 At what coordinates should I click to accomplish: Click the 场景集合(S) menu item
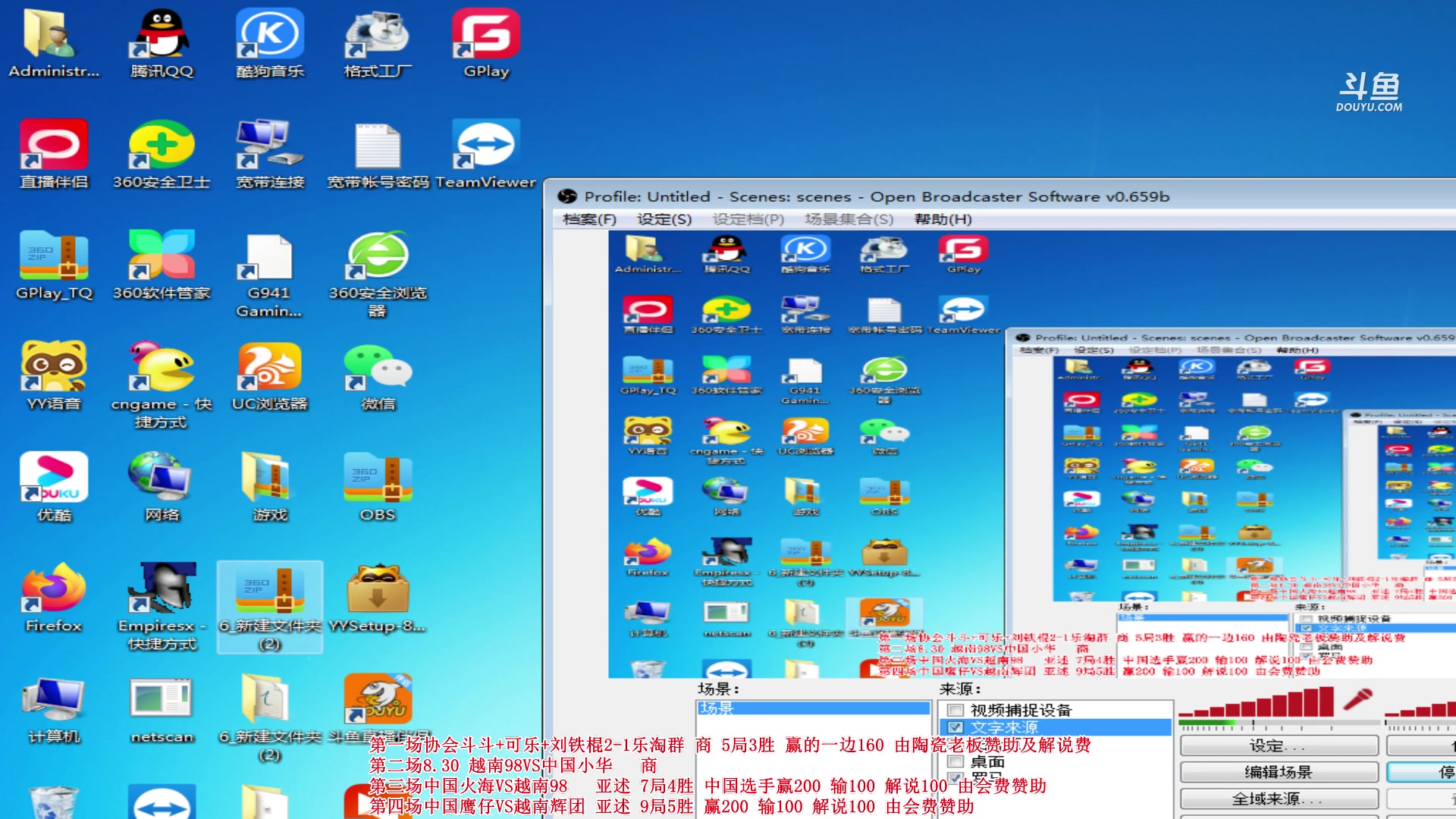(849, 219)
